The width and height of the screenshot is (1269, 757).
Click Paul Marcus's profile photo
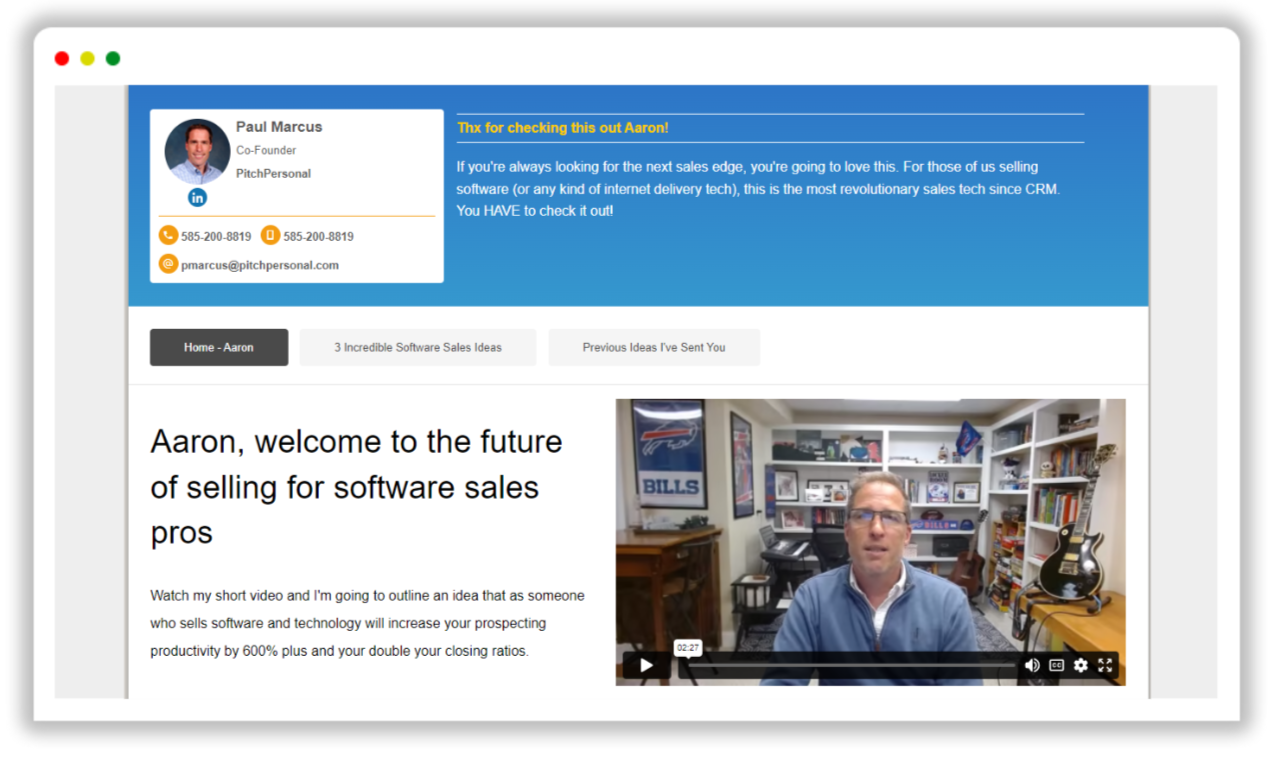pyautogui.click(x=197, y=151)
